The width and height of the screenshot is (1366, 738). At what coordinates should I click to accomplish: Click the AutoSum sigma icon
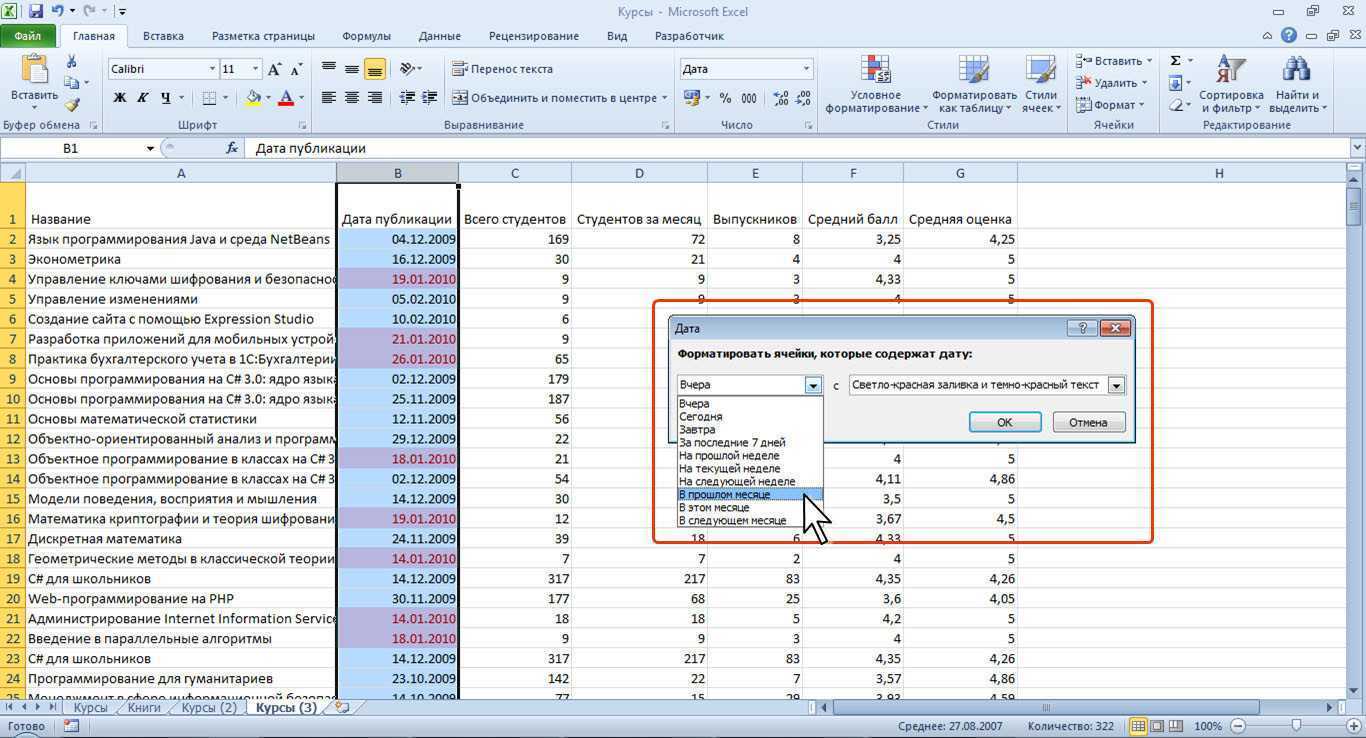click(x=1176, y=61)
